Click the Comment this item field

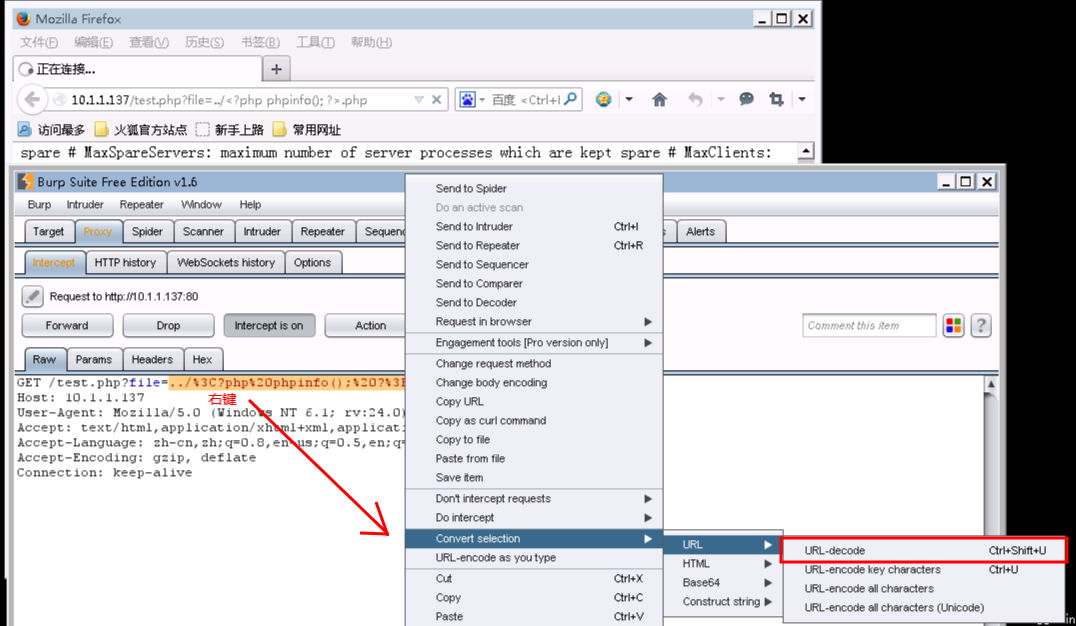(869, 325)
